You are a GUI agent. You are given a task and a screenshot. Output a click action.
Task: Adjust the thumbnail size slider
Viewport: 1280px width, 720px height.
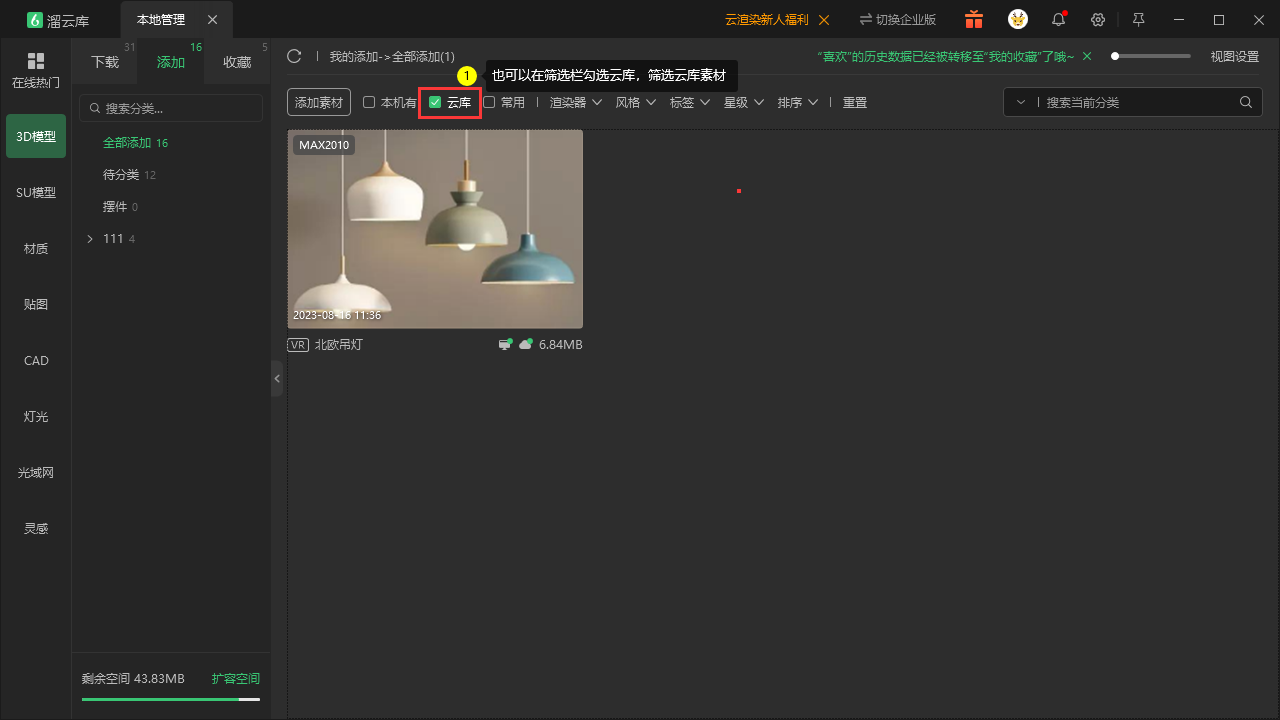point(1151,56)
